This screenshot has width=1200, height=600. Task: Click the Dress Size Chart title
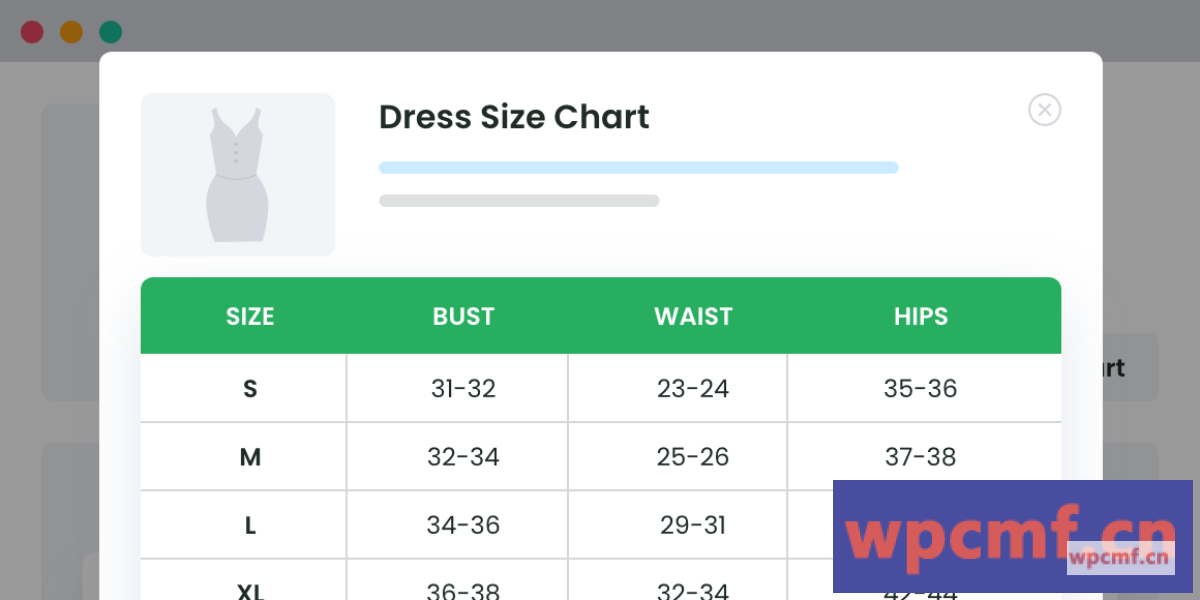514,117
